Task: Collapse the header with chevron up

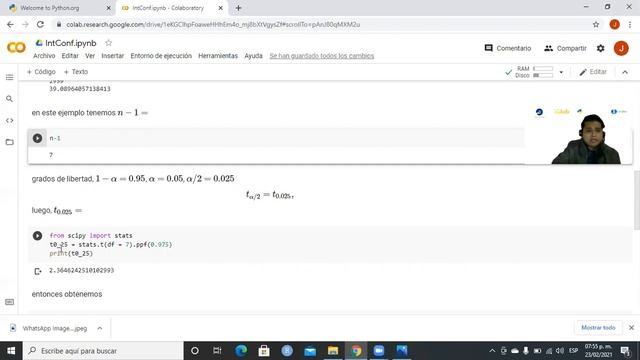Action: (625, 72)
